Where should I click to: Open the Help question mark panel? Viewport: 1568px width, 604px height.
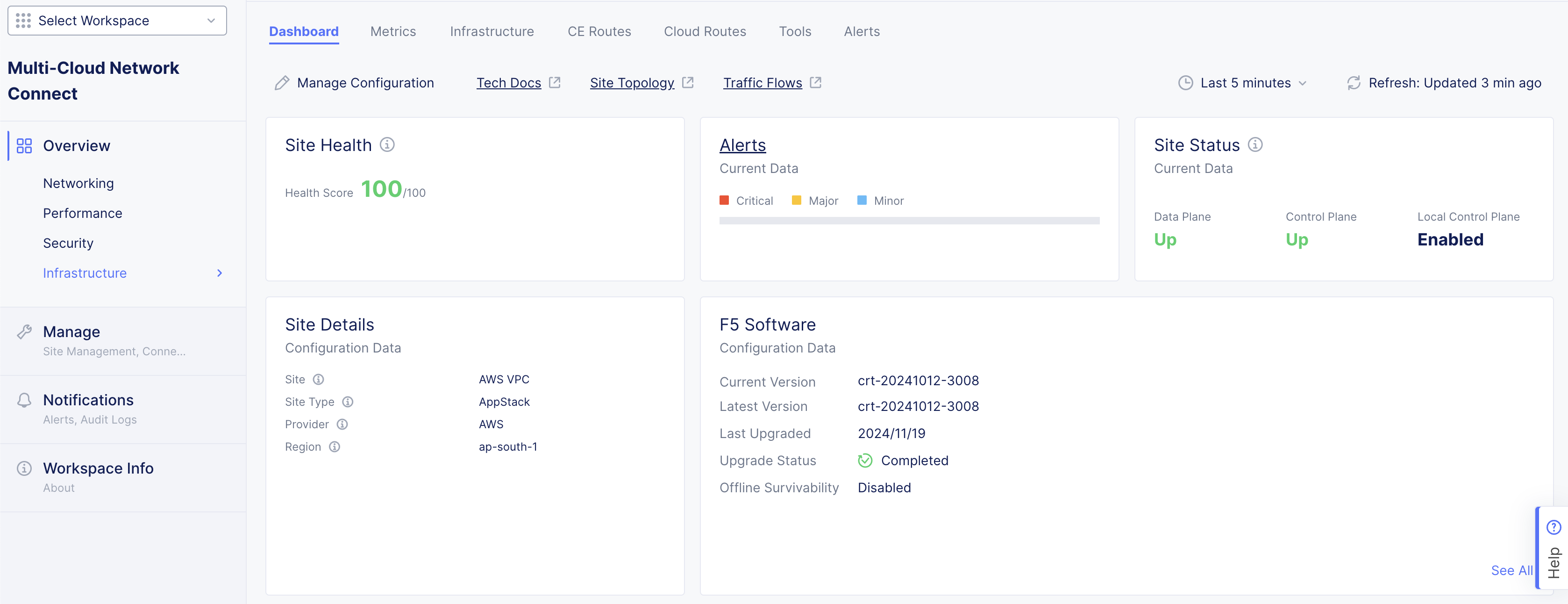click(1554, 527)
